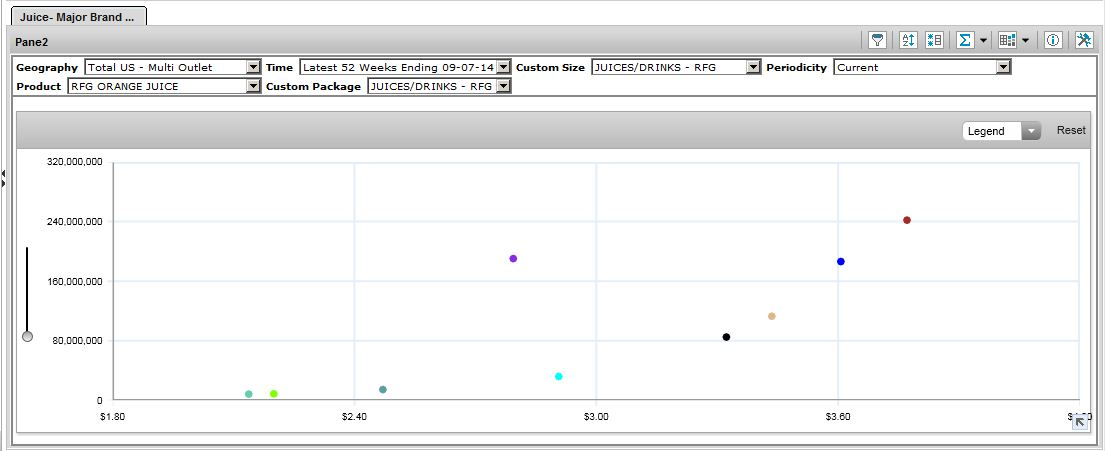Screen dimensions: 1105x451
Task: Click the arrow icon at chart corner
Action: pos(1080,423)
